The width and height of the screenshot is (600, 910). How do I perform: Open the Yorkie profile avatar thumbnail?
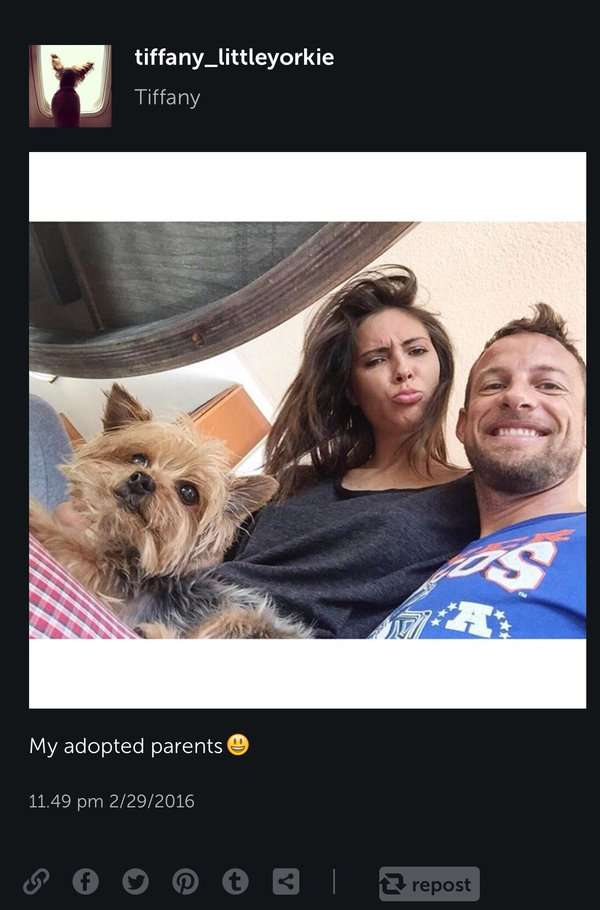[70, 86]
